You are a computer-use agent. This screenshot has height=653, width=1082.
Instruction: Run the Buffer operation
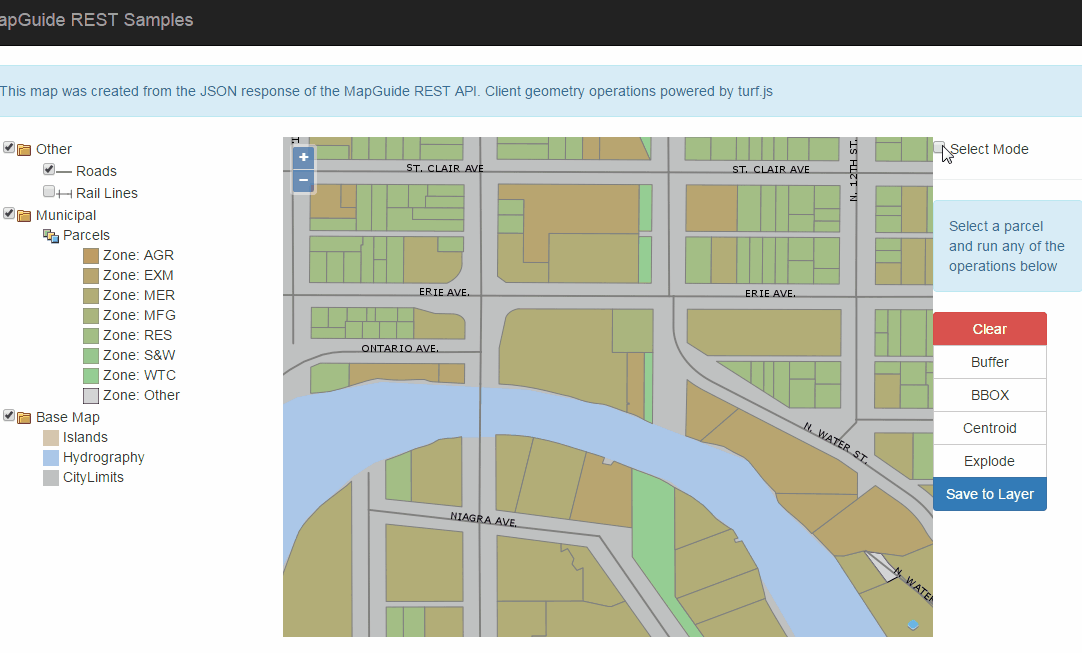click(x=989, y=361)
